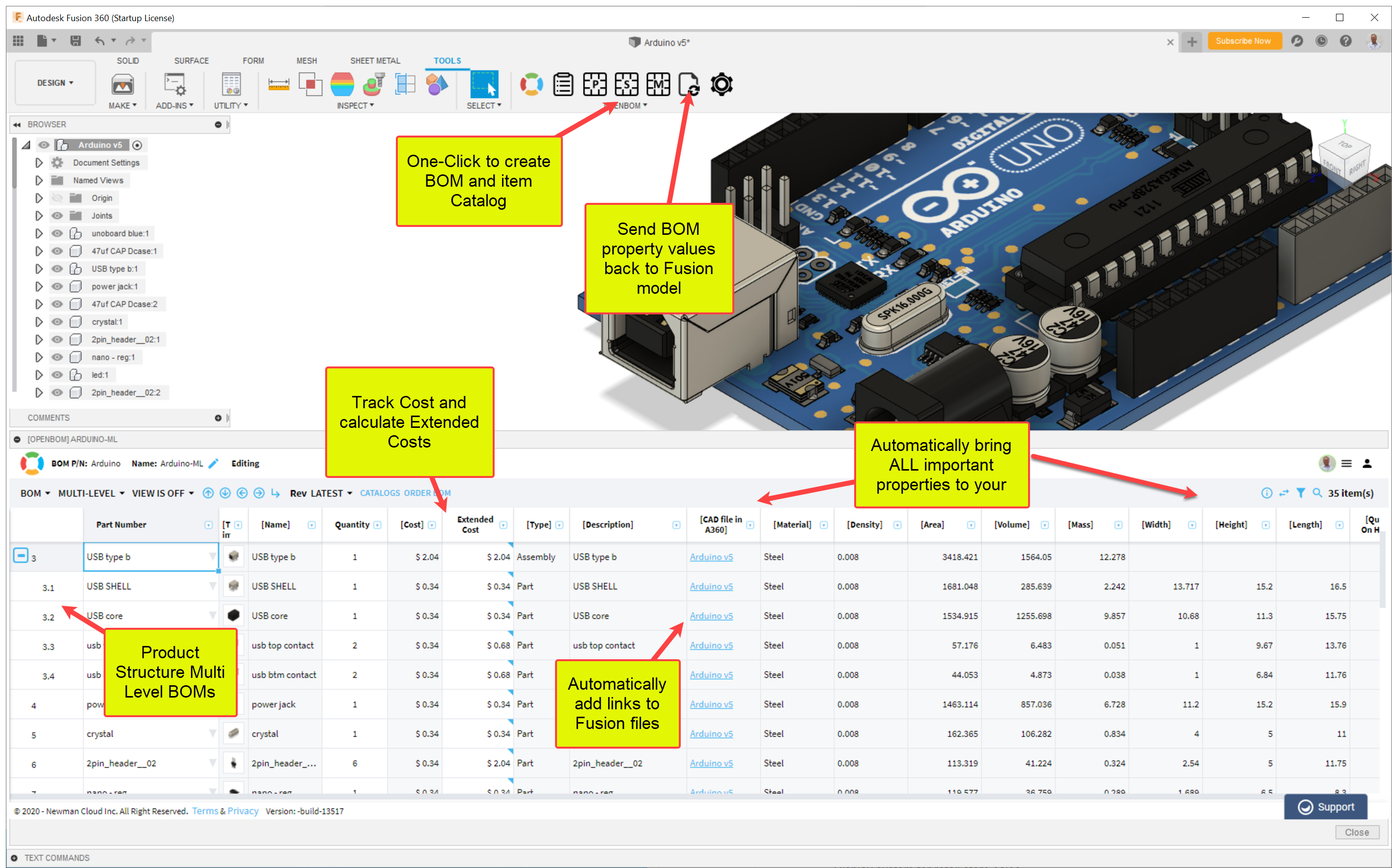The width and height of the screenshot is (1392, 868).
Task: Expand the USB type b:1 tree node
Action: (x=38, y=269)
